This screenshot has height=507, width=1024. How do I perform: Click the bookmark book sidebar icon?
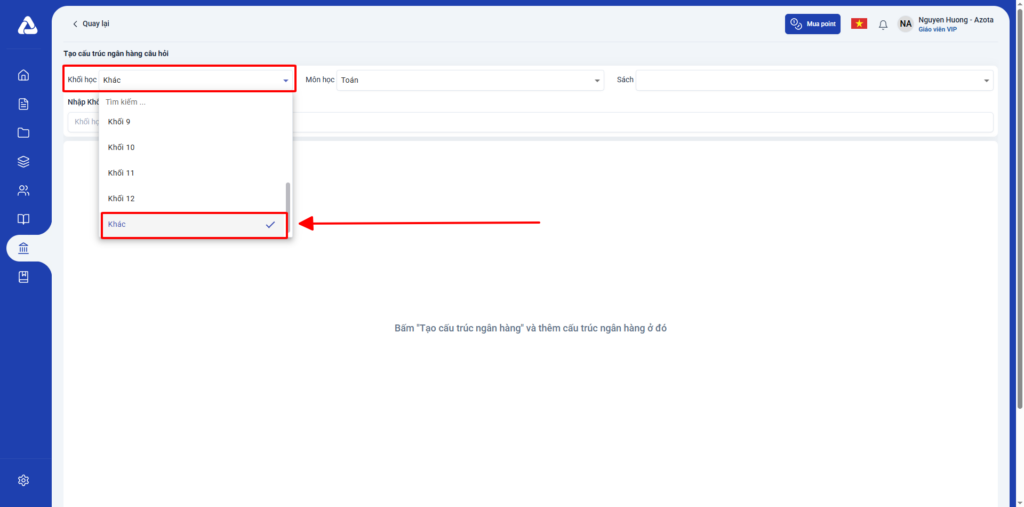click(x=24, y=277)
